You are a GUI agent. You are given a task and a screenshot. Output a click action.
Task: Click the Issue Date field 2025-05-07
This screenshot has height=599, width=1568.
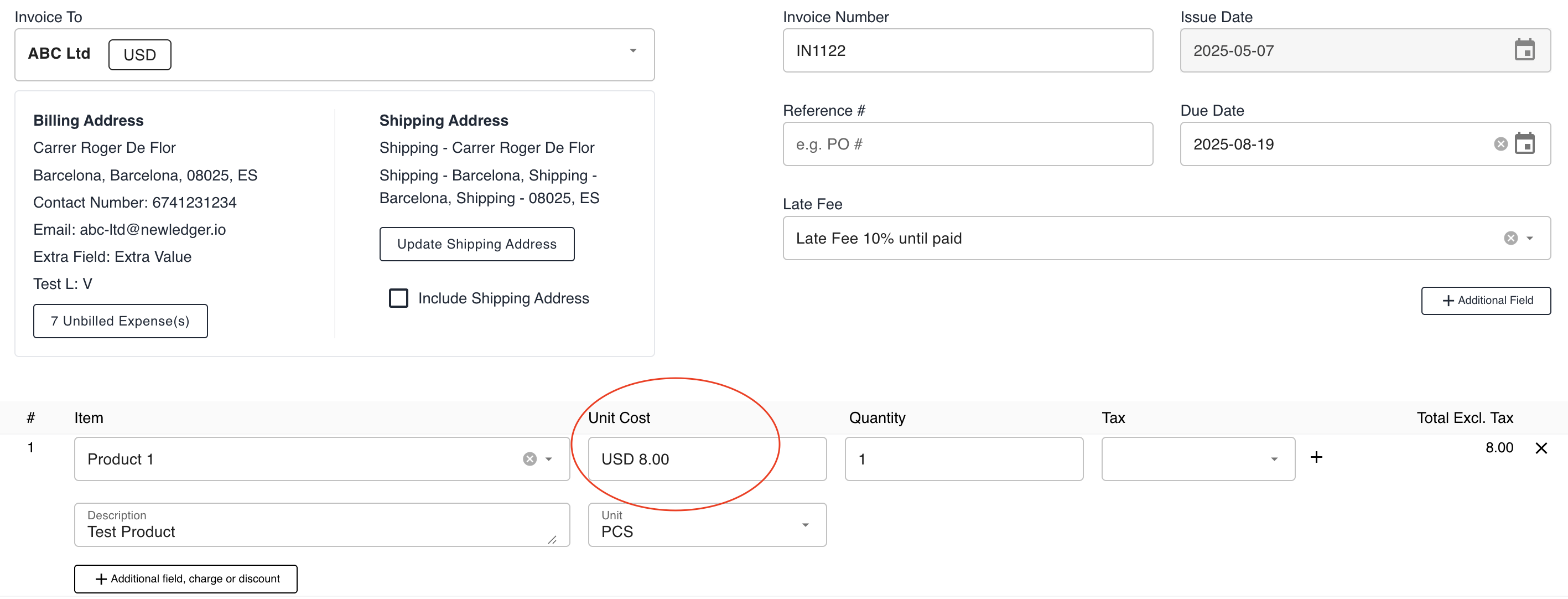[1365, 50]
